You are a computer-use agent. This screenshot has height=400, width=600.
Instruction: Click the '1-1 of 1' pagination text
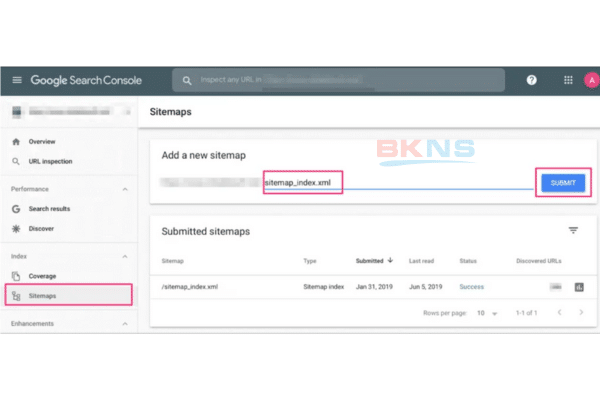[527, 313]
